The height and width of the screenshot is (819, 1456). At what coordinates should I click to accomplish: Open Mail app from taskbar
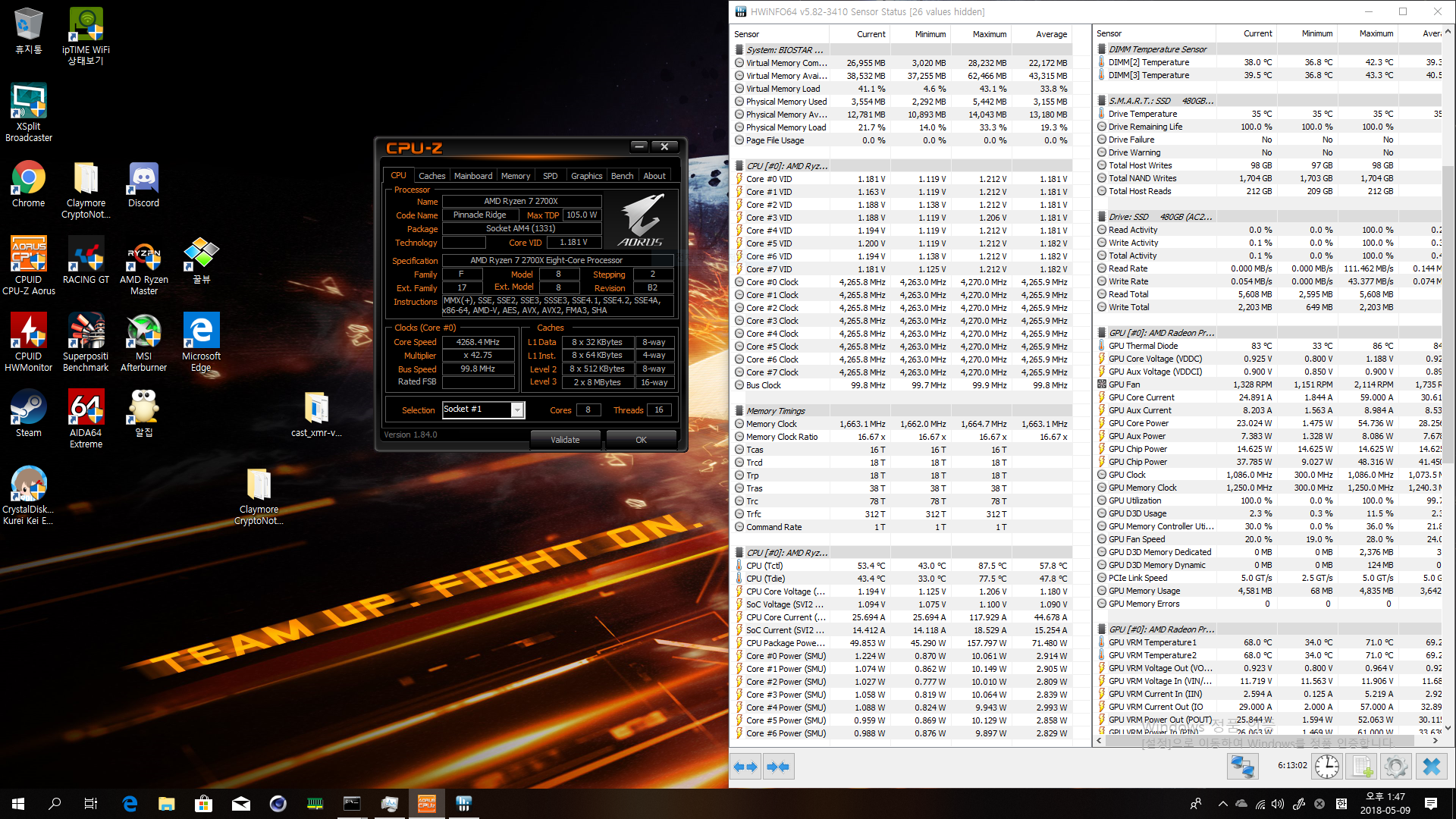[x=240, y=803]
